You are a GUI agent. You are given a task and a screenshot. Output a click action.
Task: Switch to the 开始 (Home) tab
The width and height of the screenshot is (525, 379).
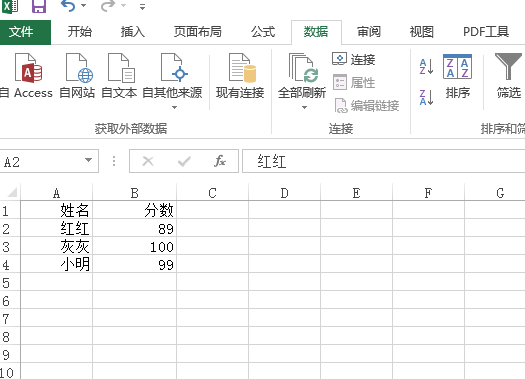tap(80, 32)
